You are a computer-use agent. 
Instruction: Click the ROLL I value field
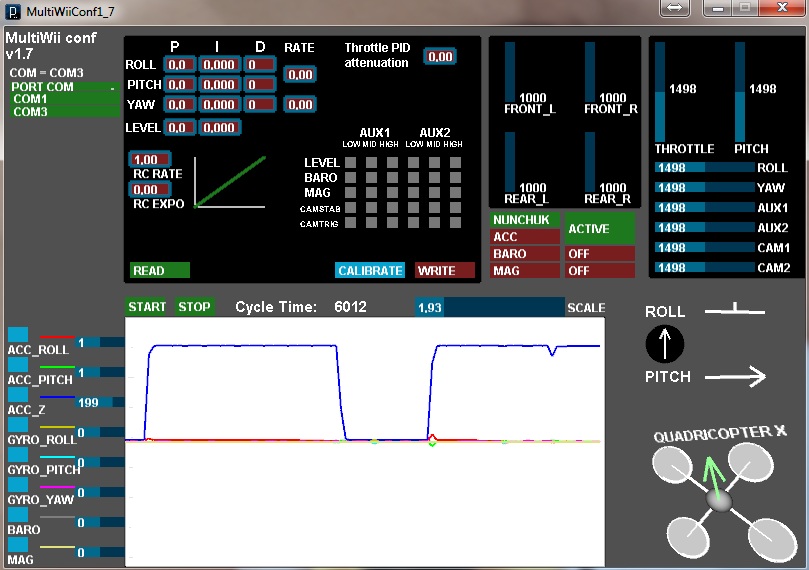click(x=220, y=64)
